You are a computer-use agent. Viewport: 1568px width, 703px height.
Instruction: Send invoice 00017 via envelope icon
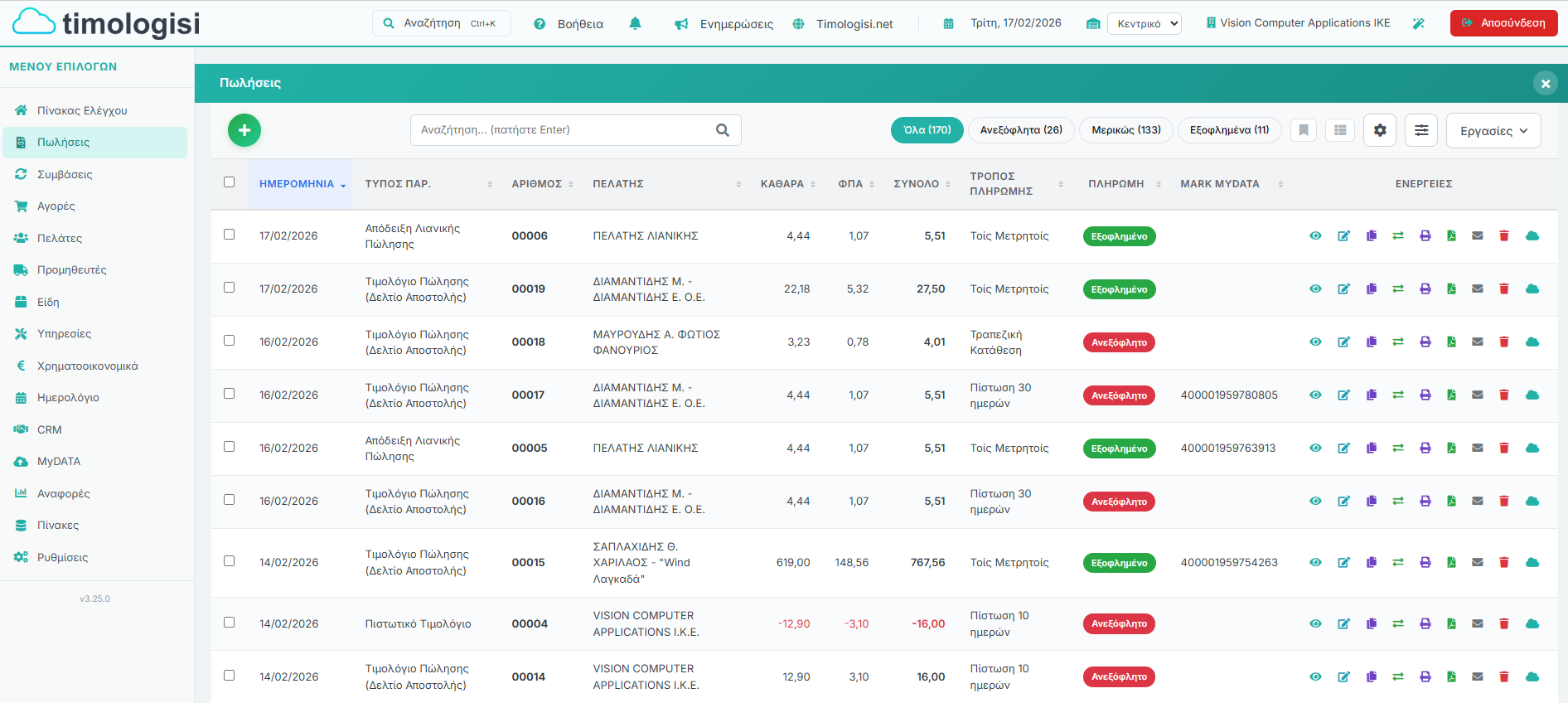pyautogui.click(x=1478, y=395)
